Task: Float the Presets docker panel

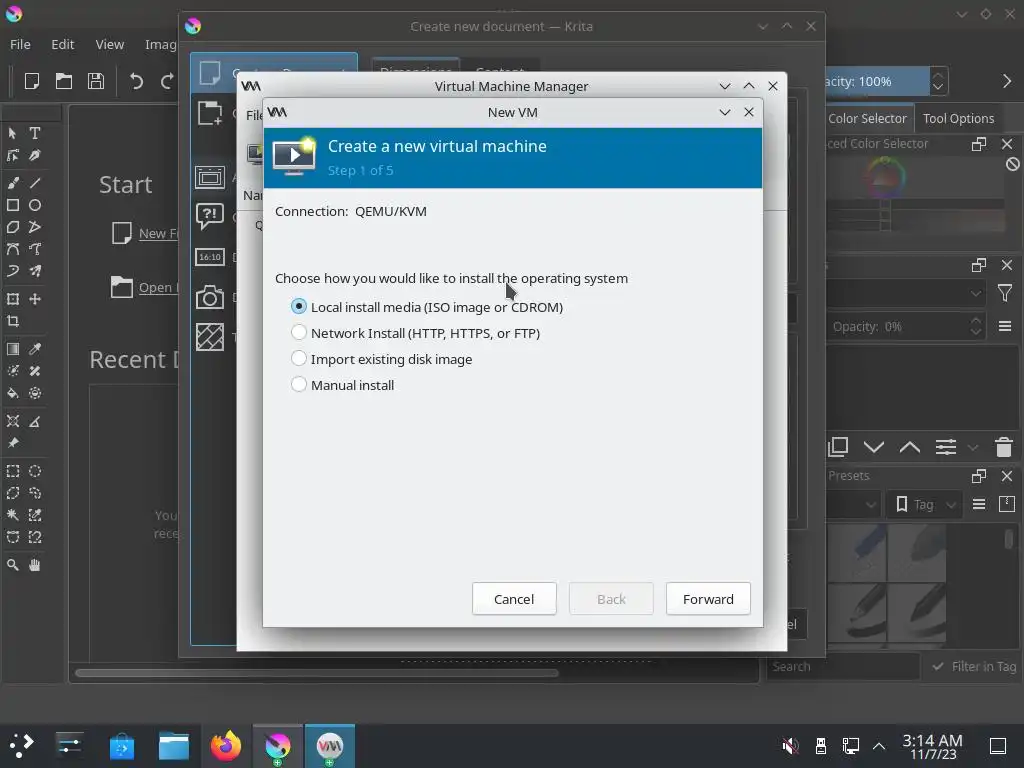Action: (x=978, y=476)
